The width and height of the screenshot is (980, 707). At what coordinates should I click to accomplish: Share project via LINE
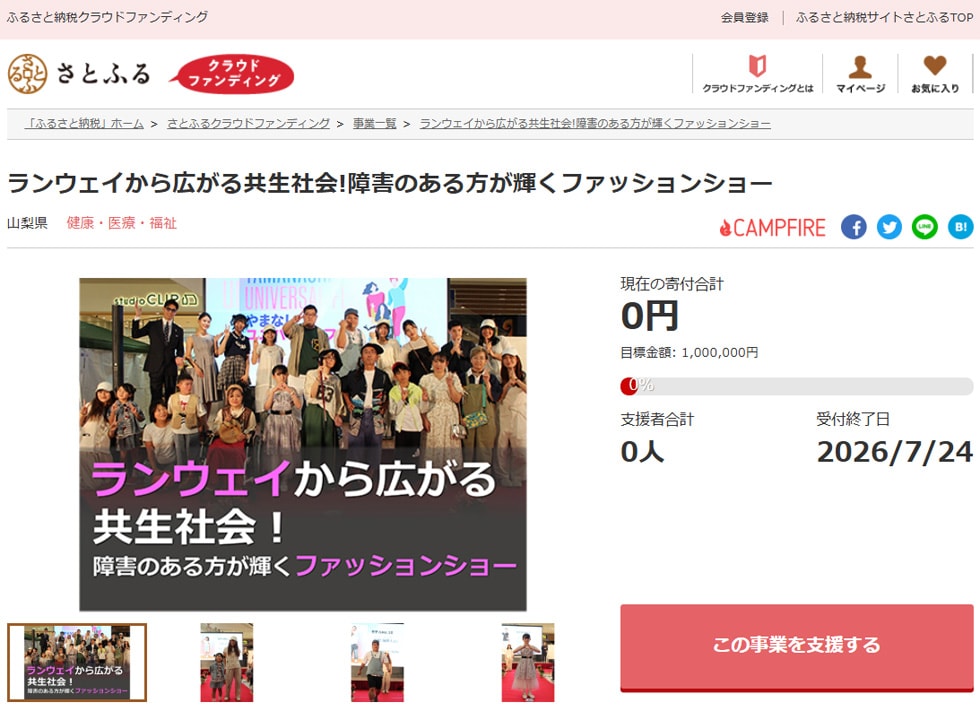[925, 227]
